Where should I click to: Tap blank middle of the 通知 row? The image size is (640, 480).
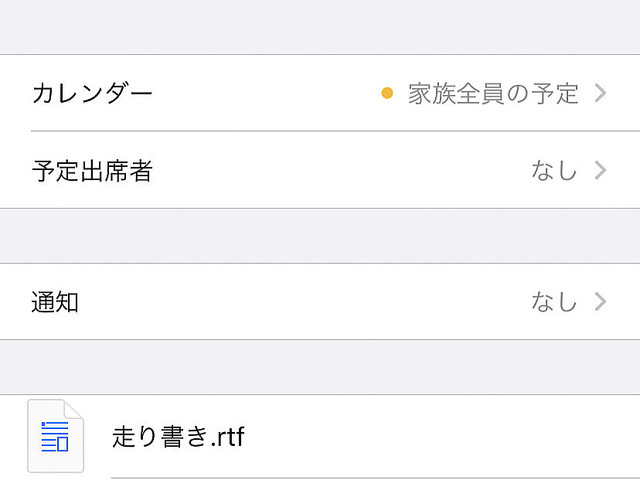coord(300,301)
